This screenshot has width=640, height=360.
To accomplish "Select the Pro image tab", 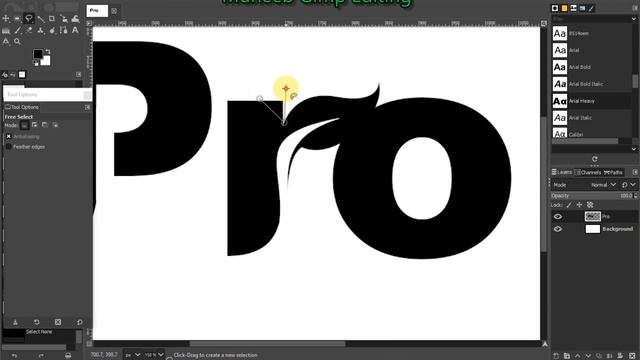I will pos(97,11).
